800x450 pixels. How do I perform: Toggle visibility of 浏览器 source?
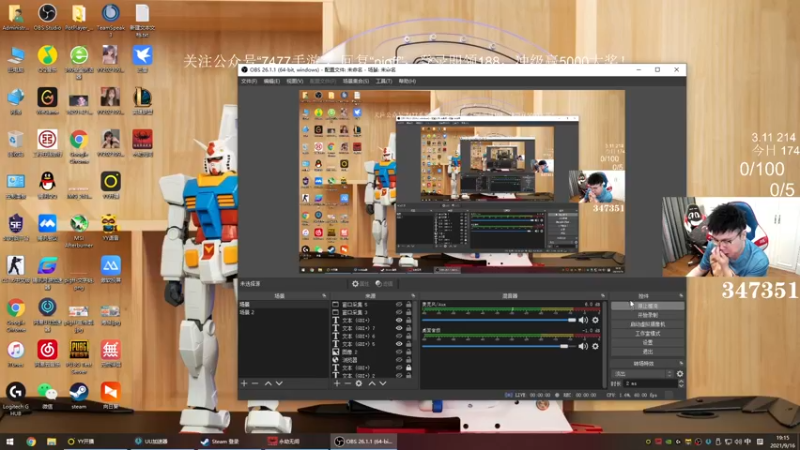[399, 360]
